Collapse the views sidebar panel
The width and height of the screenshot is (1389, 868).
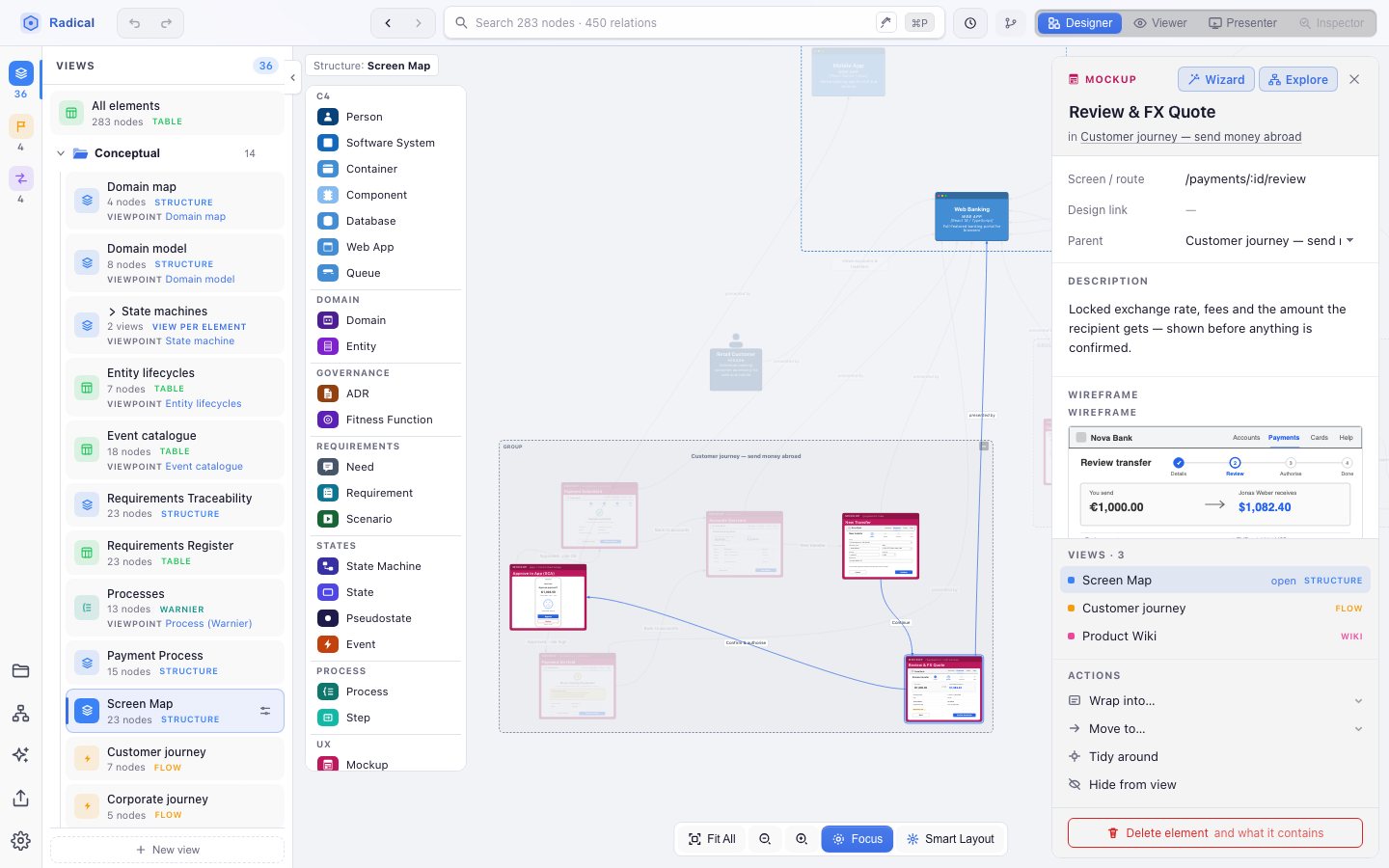(293, 78)
